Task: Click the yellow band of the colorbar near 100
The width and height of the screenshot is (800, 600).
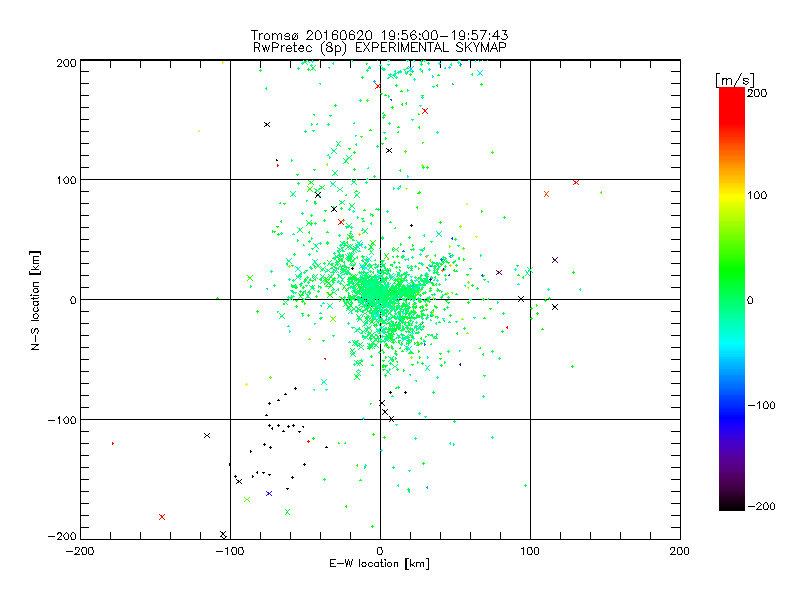Action: point(732,195)
